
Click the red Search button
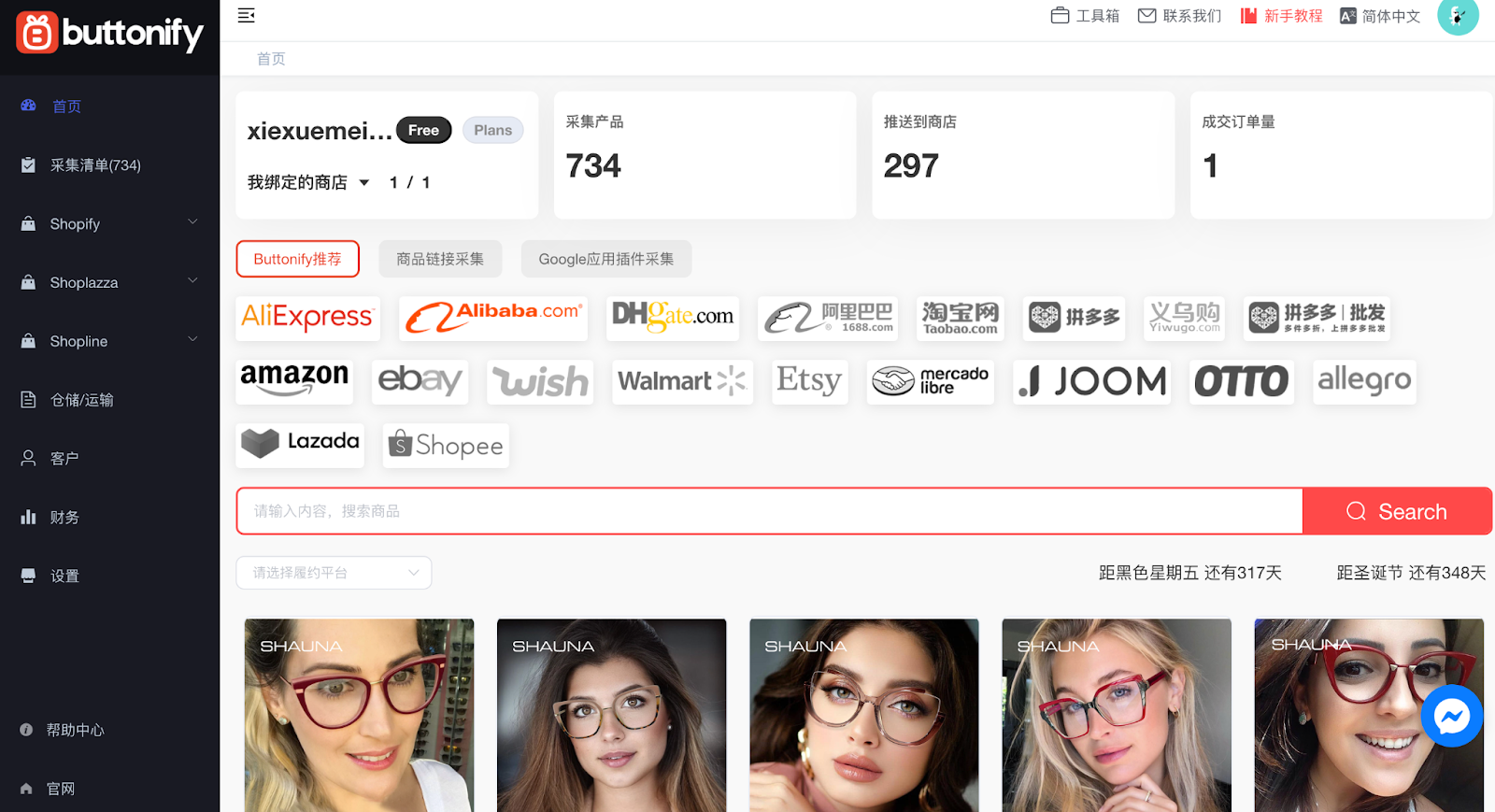click(x=1396, y=511)
